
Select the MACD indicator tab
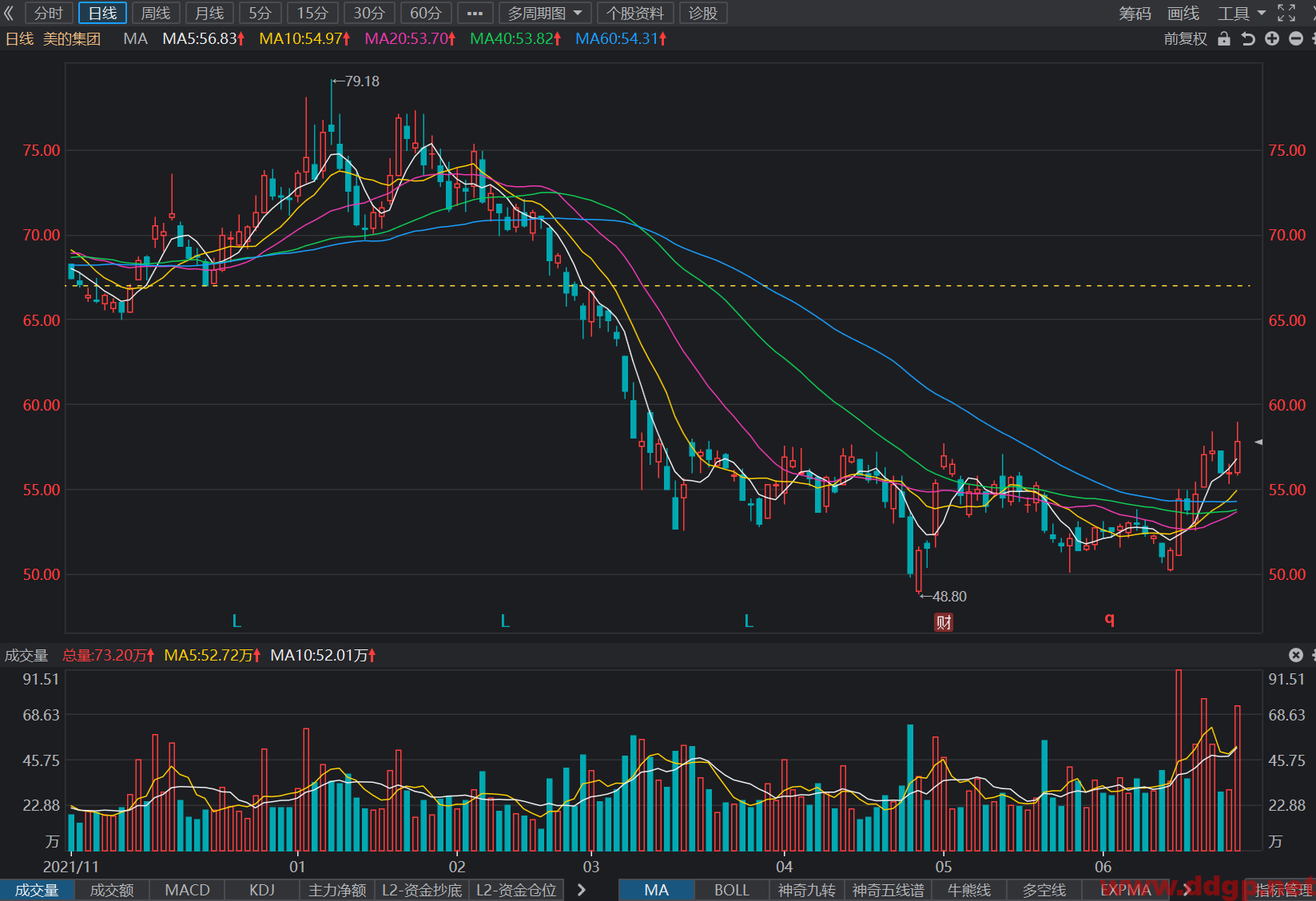point(187,890)
